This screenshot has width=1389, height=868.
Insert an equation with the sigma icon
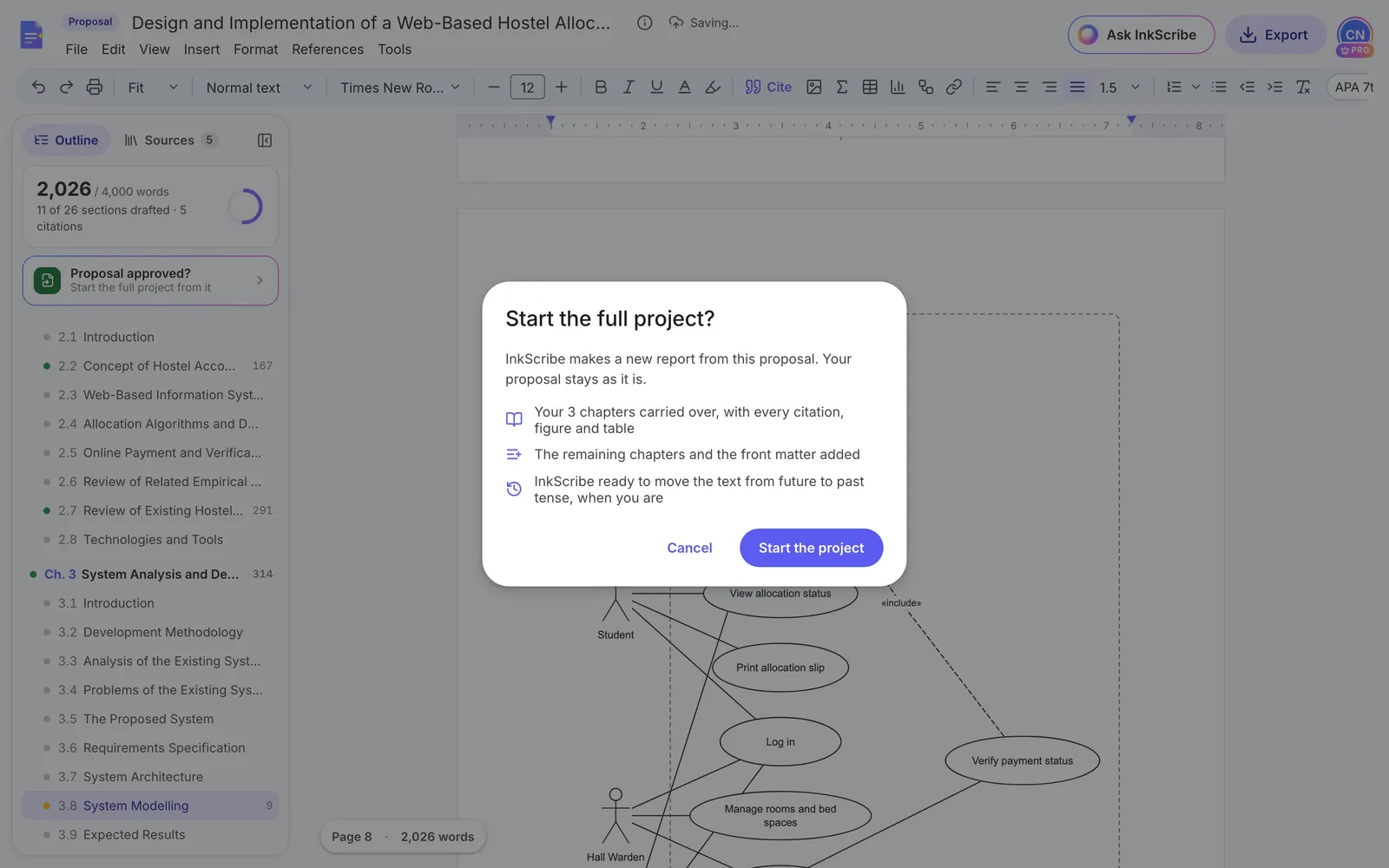tap(841, 87)
